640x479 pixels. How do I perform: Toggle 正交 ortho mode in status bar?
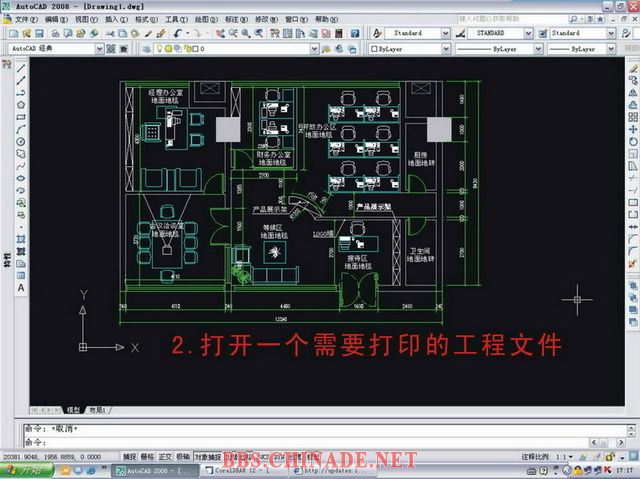[165, 457]
